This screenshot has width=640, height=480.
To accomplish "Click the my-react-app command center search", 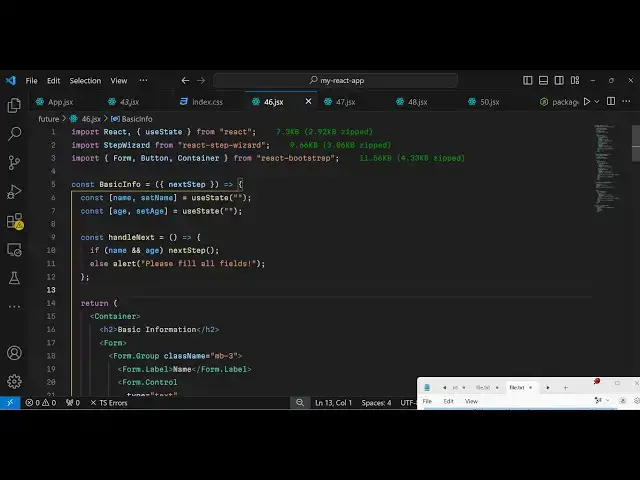I will [336, 80].
